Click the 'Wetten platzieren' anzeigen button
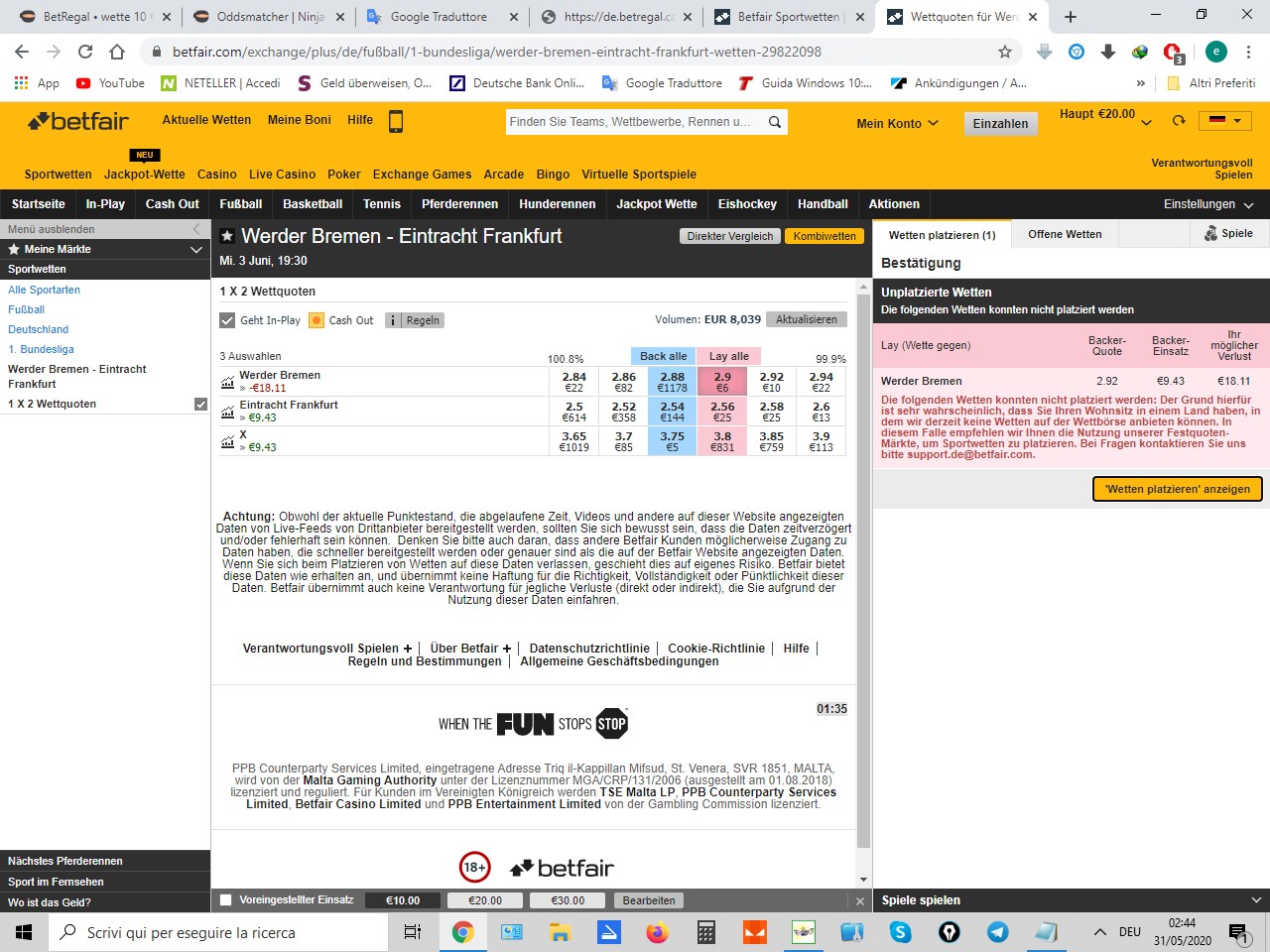The height and width of the screenshot is (952, 1270). click(x=1178, y=489)
